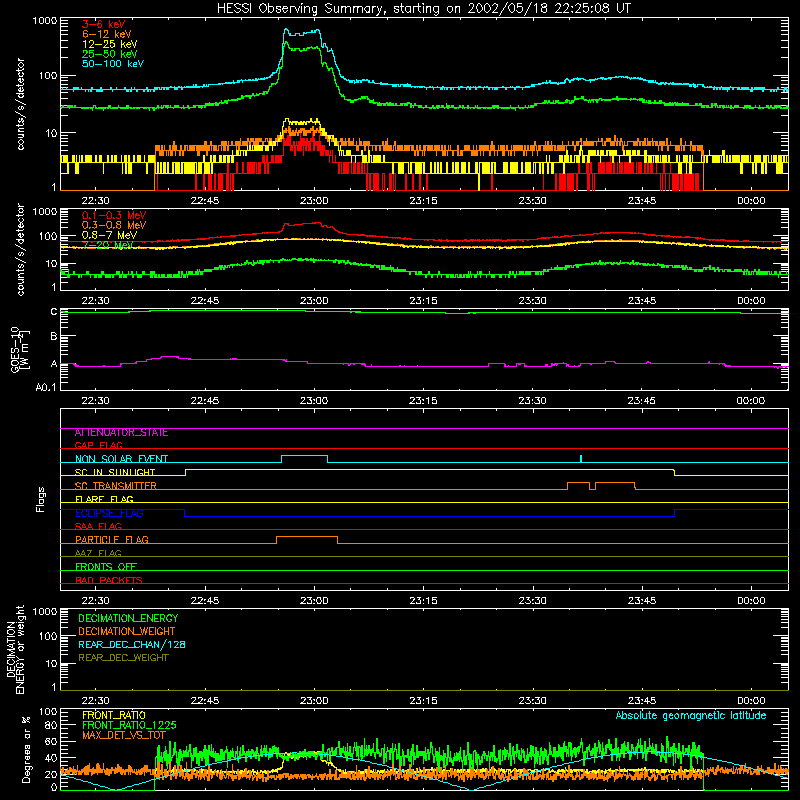
Task: Select the 50-100 keV legend label
Action: (113, 64)
